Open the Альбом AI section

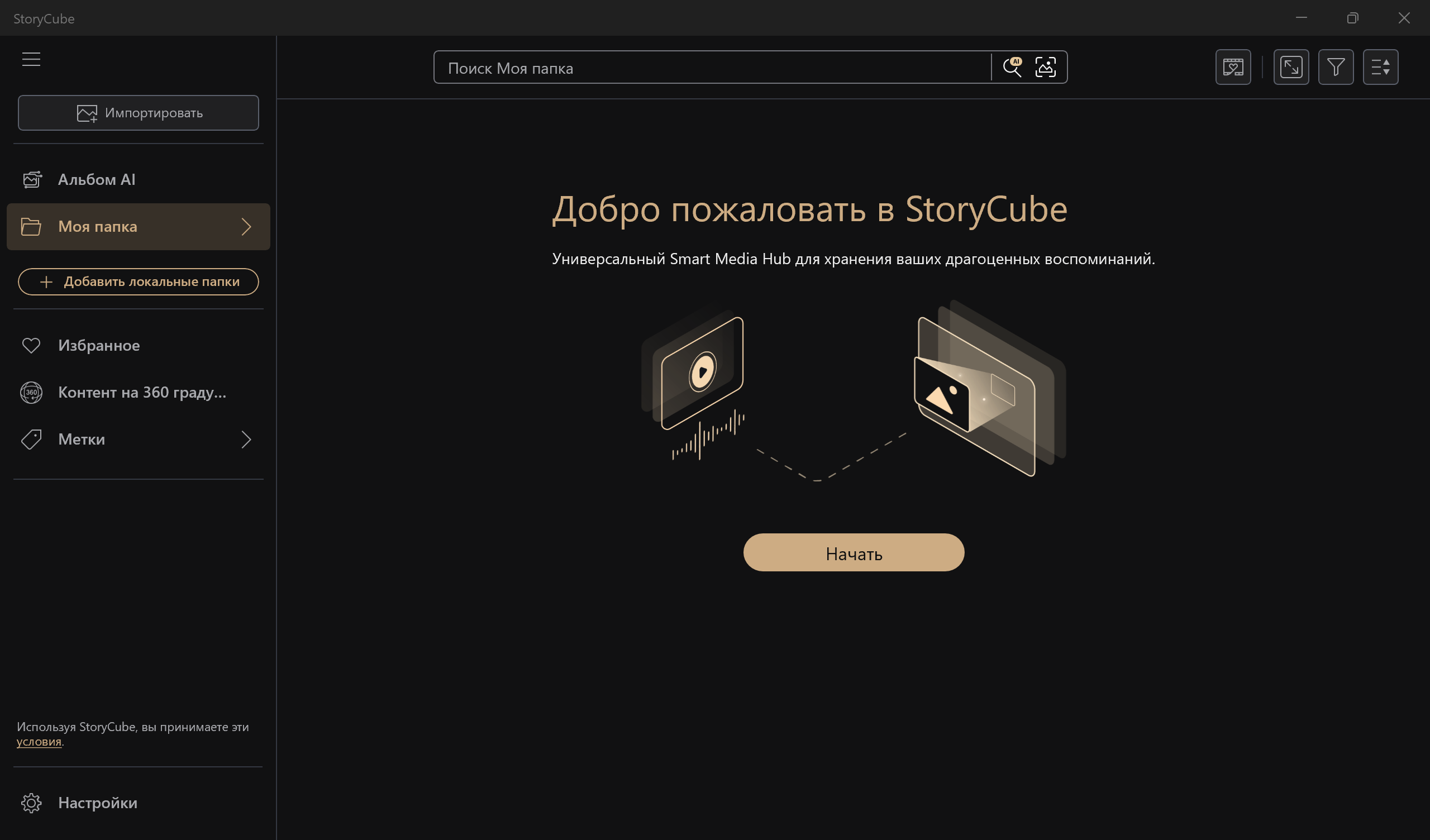point(97,179)
